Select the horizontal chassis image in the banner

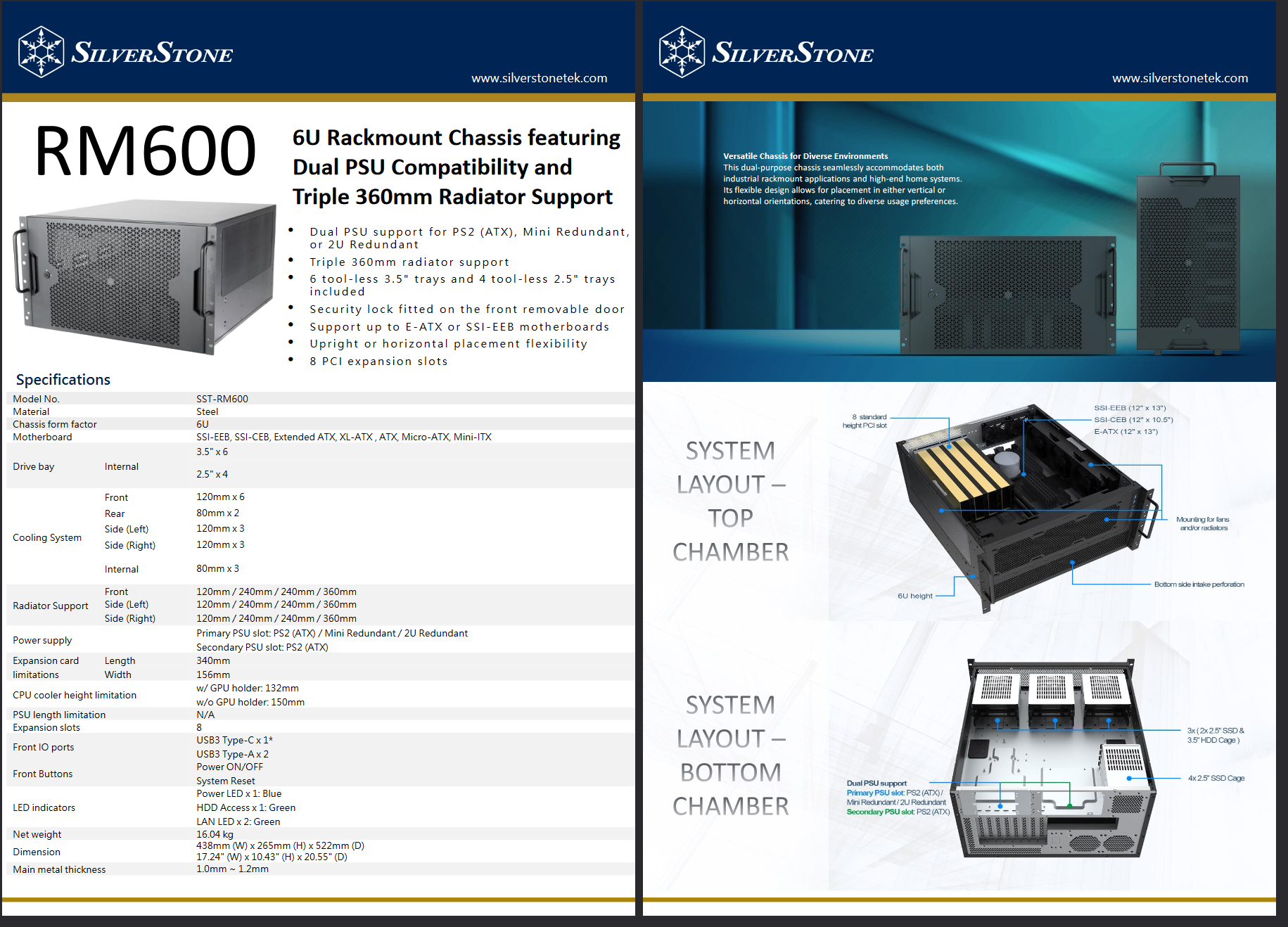pos(1007,293)
